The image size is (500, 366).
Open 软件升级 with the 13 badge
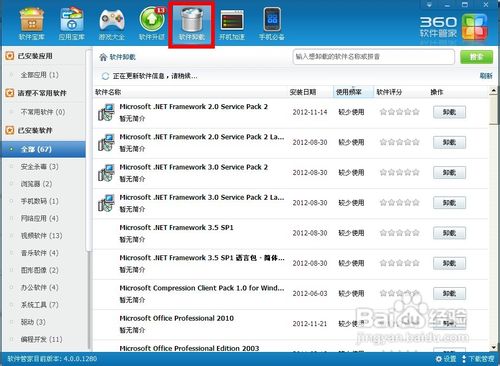[152, 23]
